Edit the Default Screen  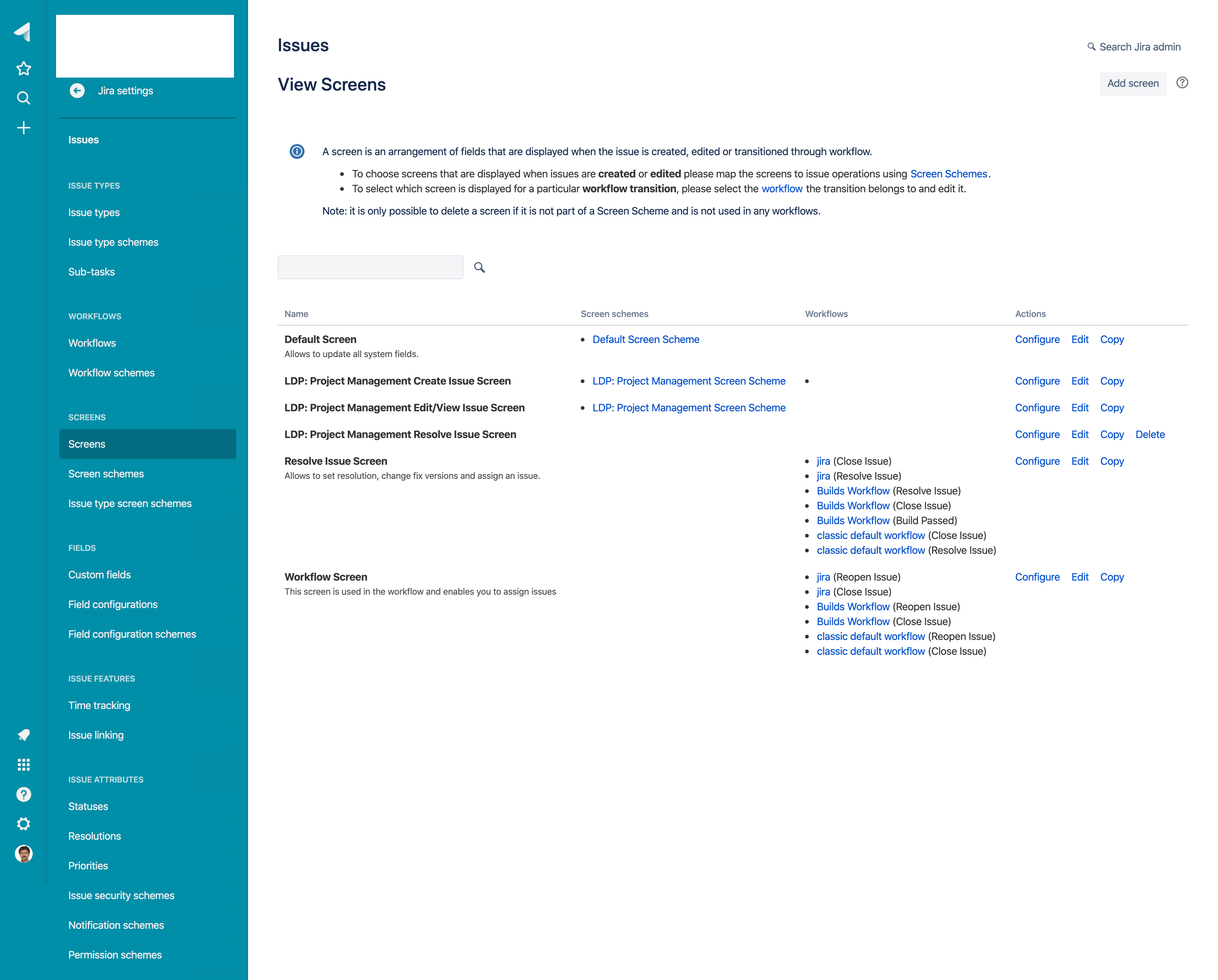1079,339
